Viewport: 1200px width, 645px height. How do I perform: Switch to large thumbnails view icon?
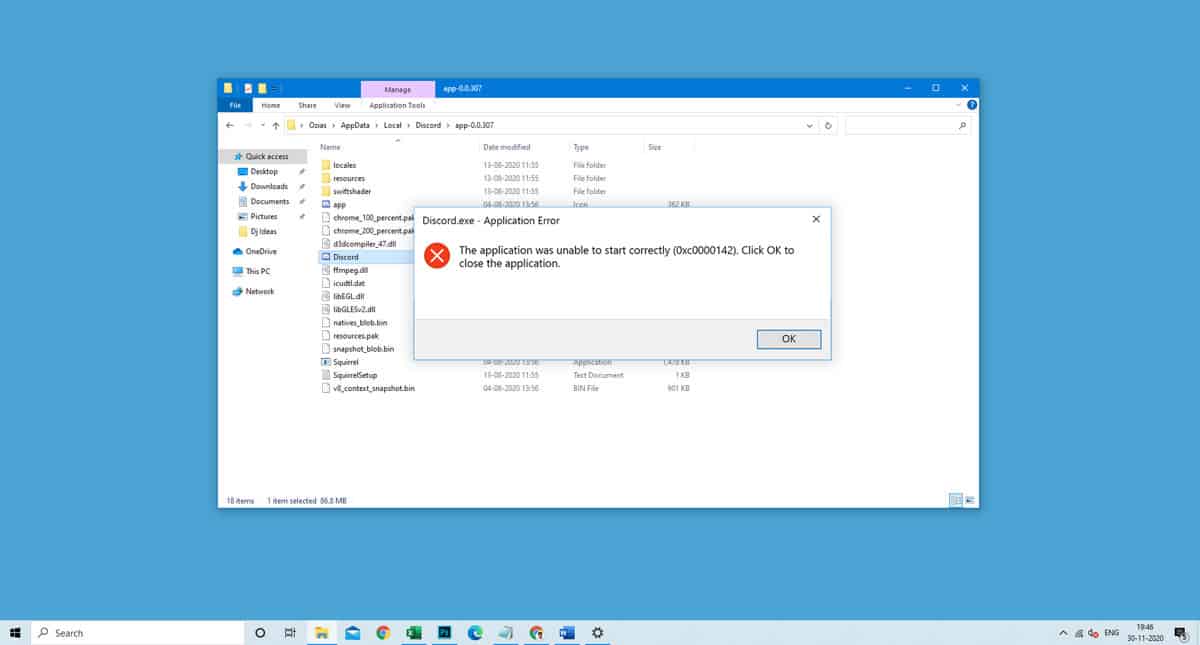click(969, 500)
